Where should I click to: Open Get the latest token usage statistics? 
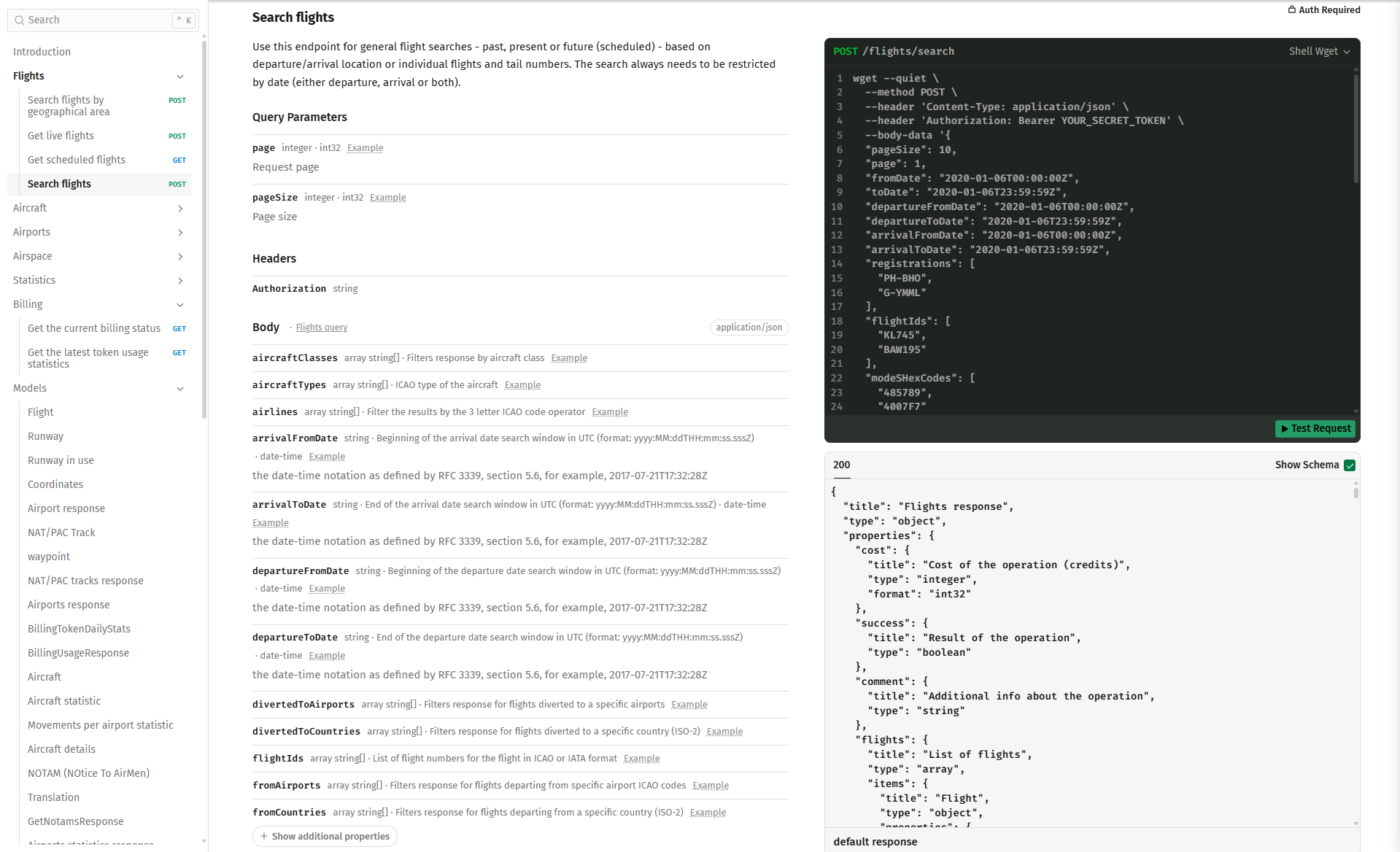100,358
